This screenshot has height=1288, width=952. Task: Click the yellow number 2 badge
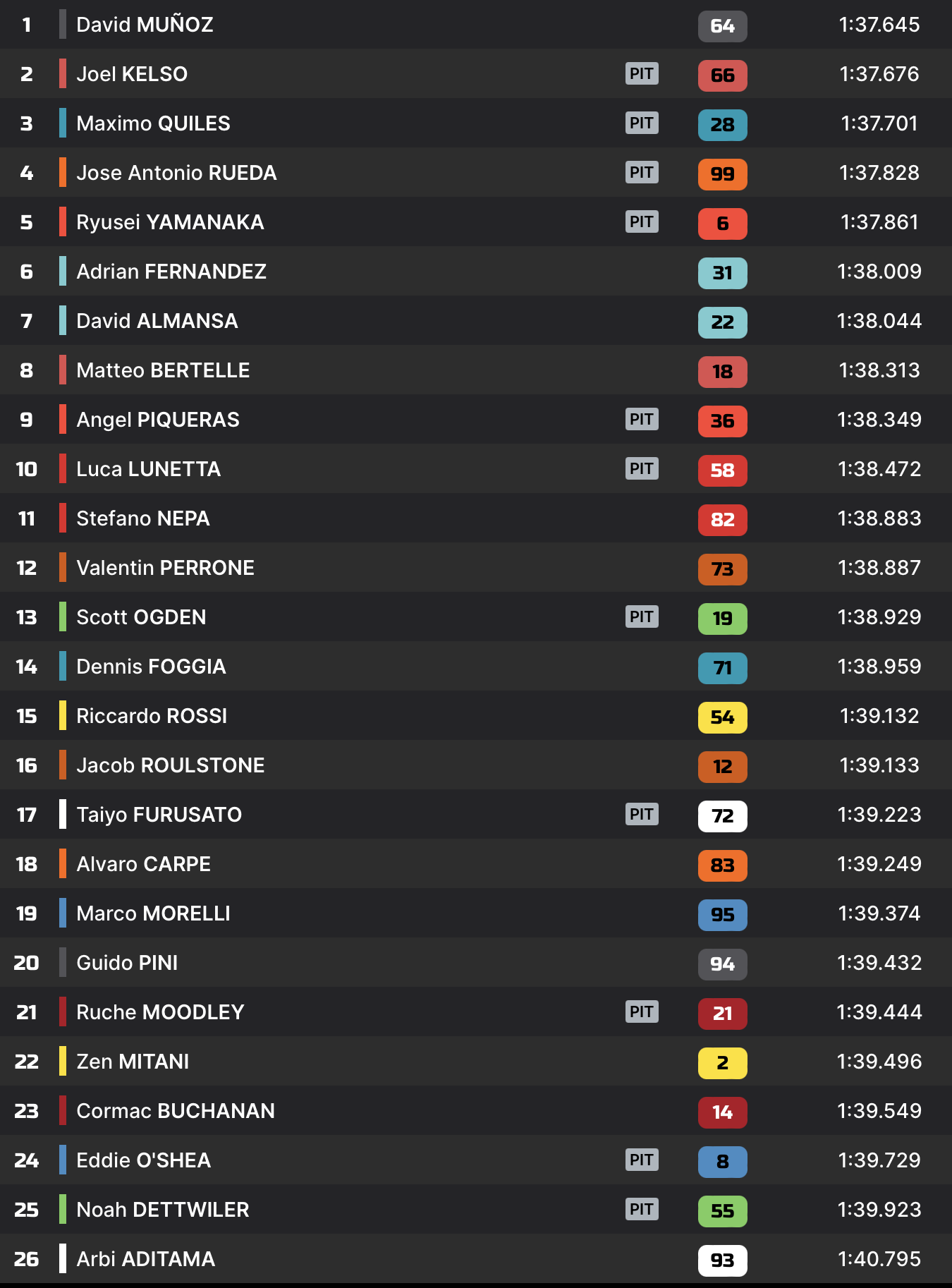pyautogui.click(x=722, y=1063)
